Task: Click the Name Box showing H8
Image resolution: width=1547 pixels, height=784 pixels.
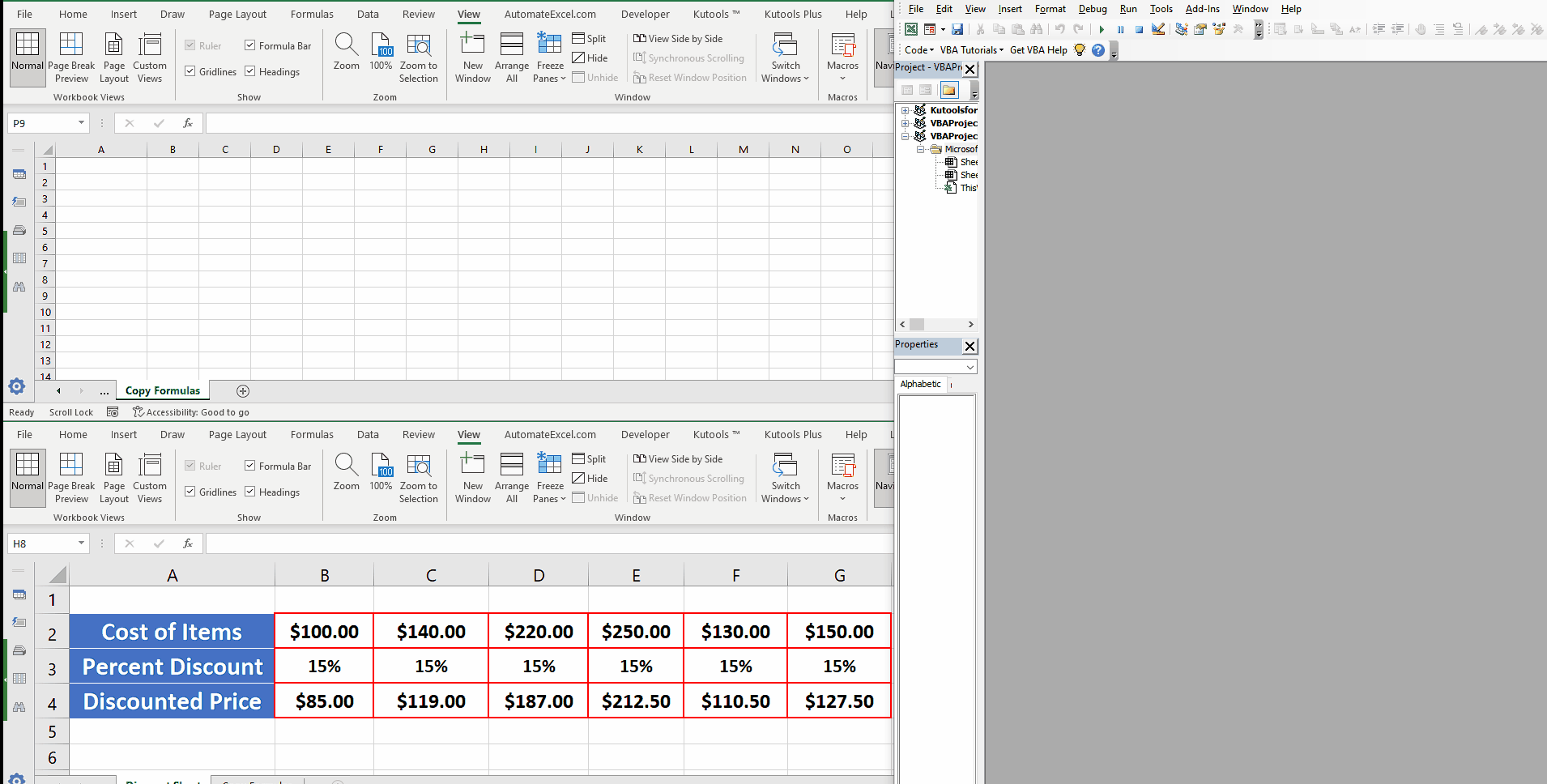Action: click(x=42, y=543)
